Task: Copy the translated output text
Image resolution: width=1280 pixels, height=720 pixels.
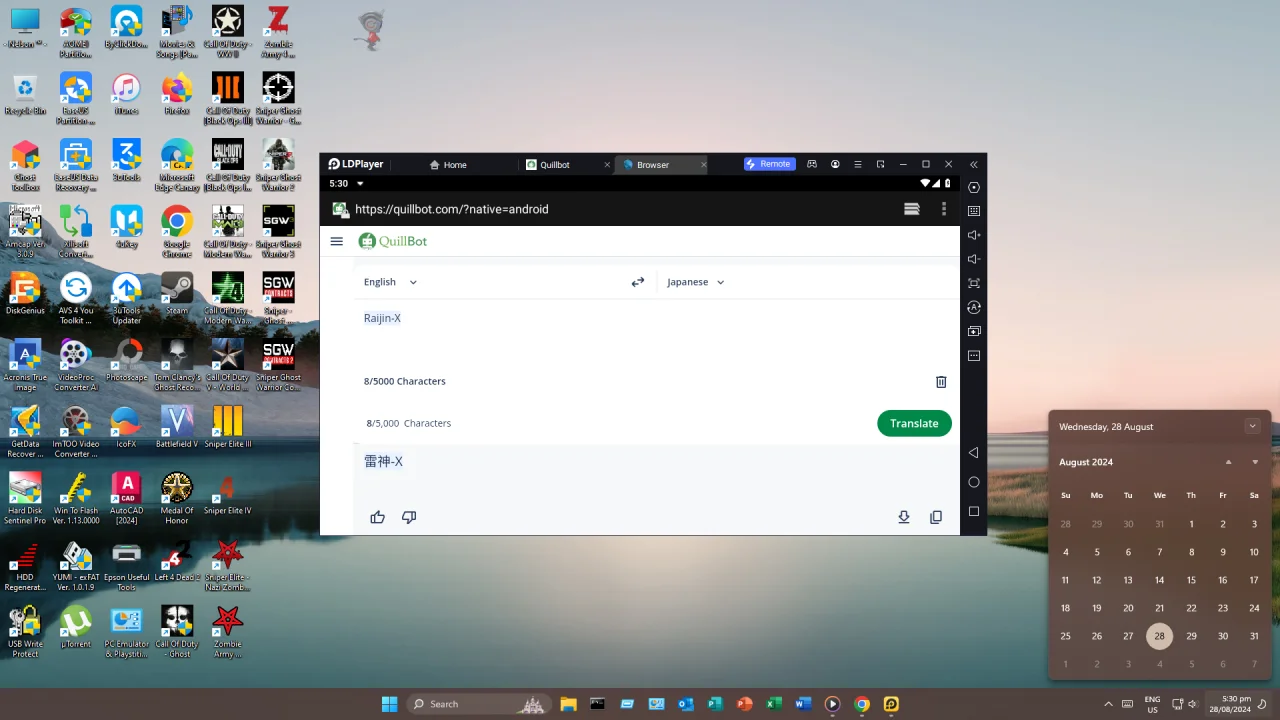Action: click(936, 517)
